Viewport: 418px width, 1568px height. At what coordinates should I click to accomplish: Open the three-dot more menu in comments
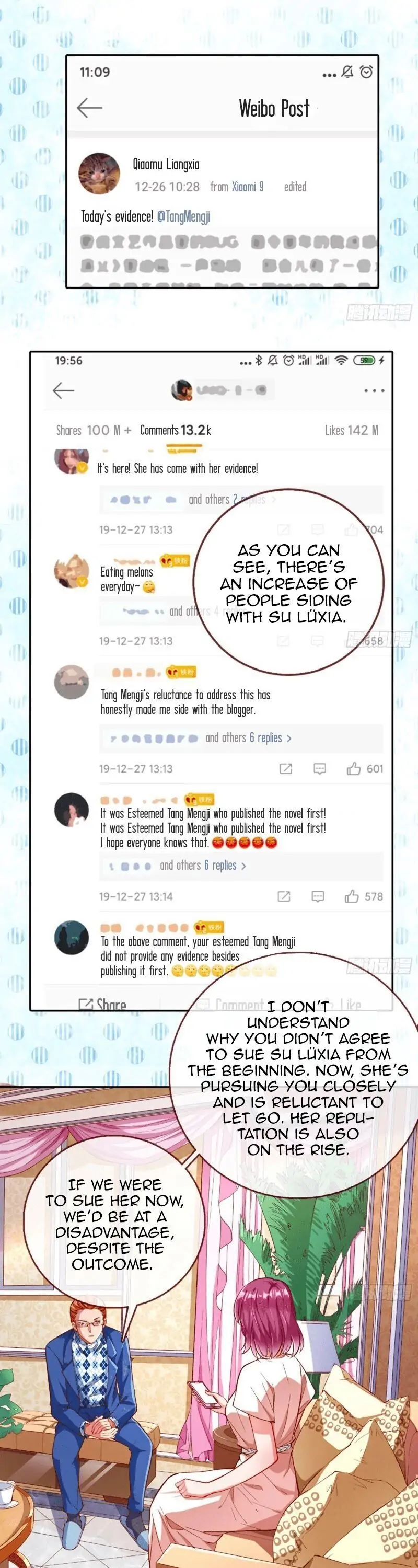(x=374, y=391)
